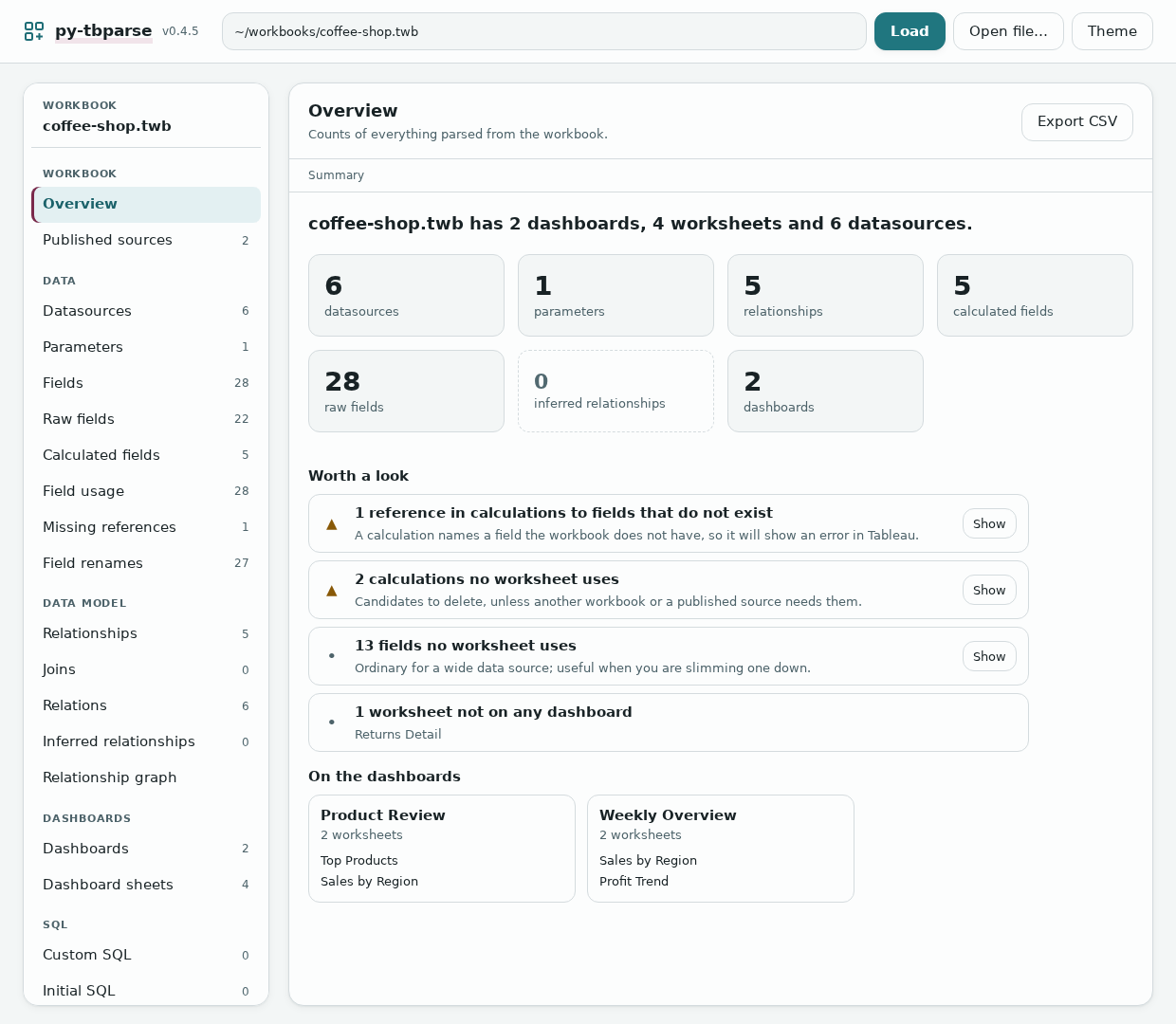Screen dimensions: 1176x1024
Task: Open Custom SQL in the sidebar
Action: click(x=146, y=955)
